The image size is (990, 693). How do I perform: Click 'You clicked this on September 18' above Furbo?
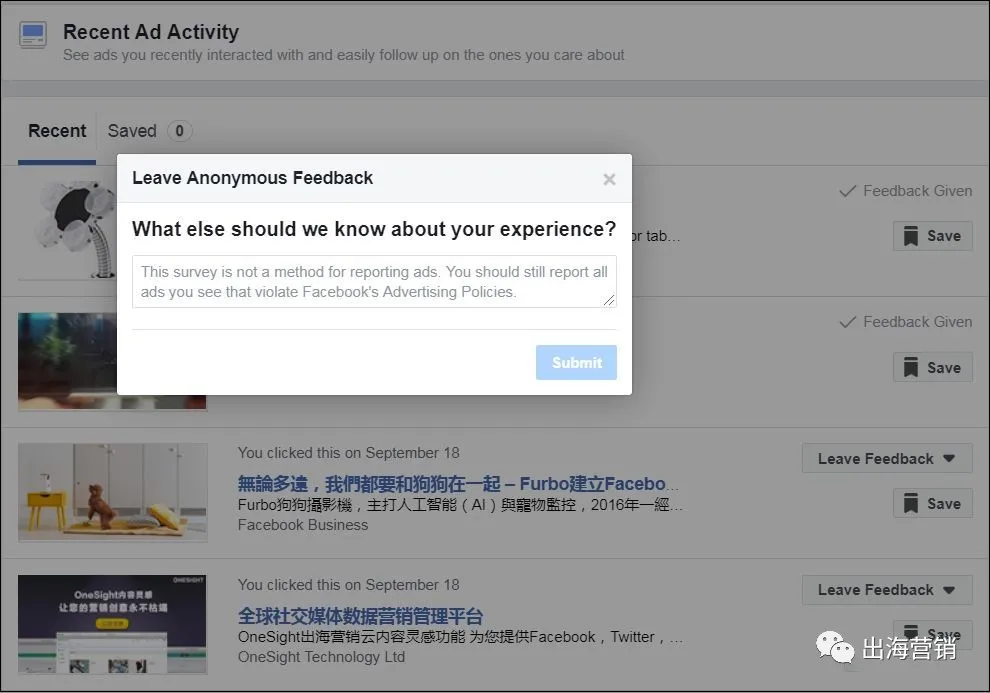pyautogui.click(x=349, y=453)
